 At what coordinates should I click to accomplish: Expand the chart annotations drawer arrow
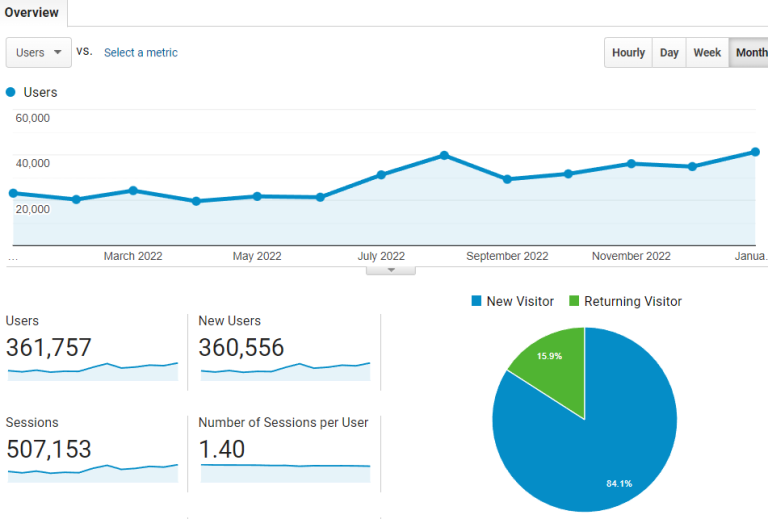391,270
